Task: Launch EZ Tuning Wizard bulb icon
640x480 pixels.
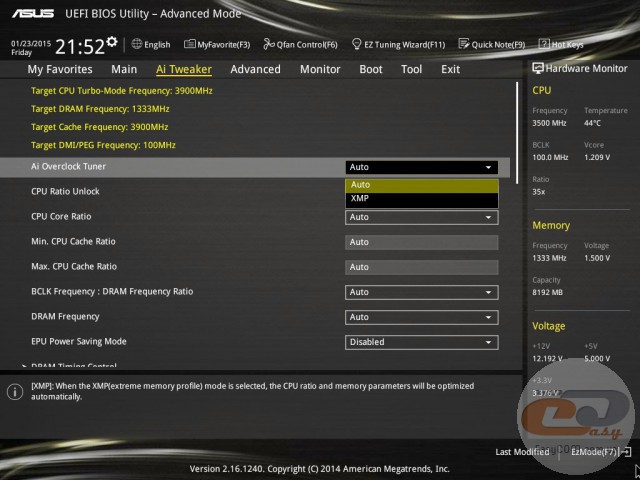Action: tap(356, 44)
